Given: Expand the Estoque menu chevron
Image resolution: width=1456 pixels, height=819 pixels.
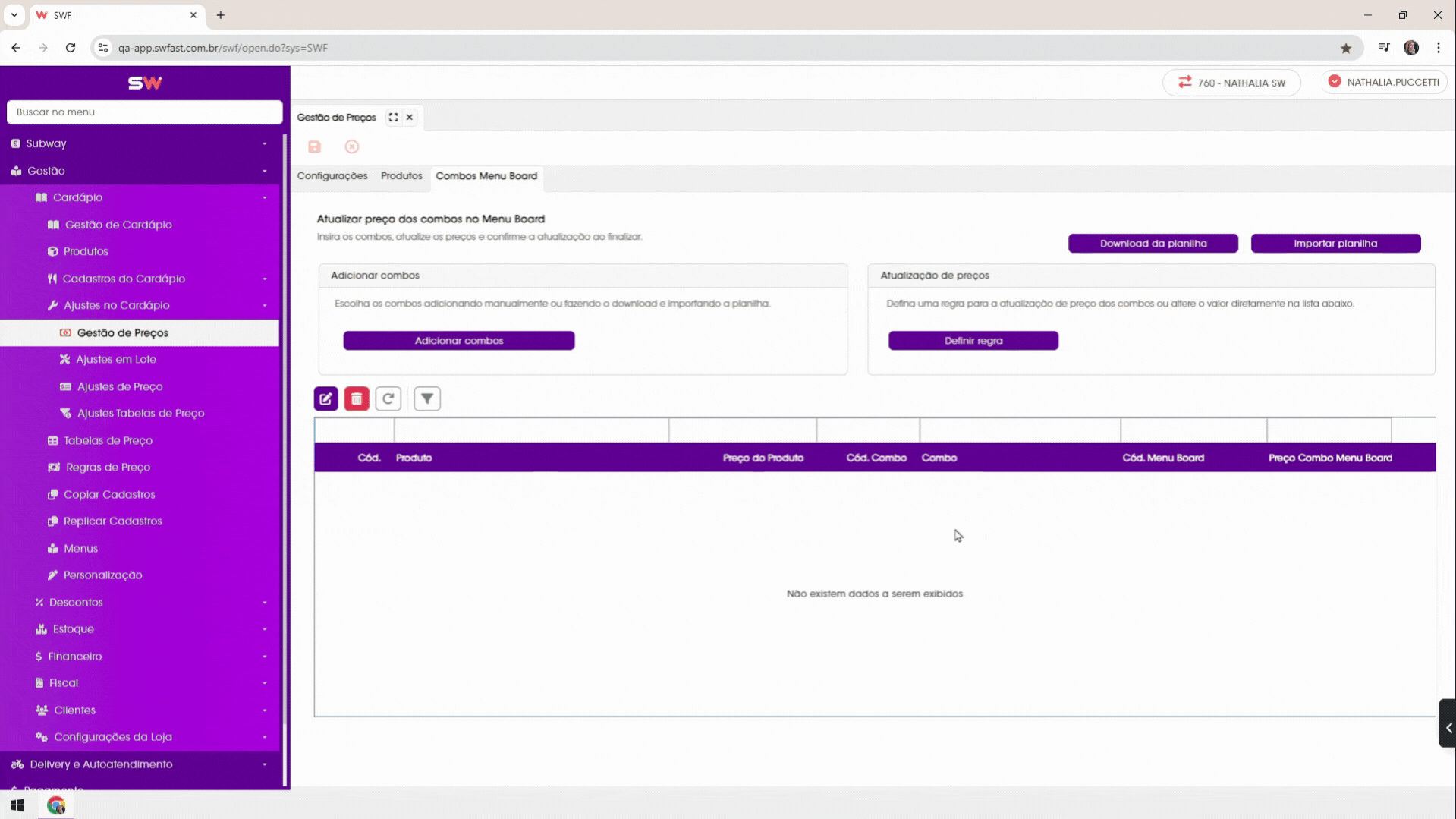Looking at the screenshot, I should [265, 629].
